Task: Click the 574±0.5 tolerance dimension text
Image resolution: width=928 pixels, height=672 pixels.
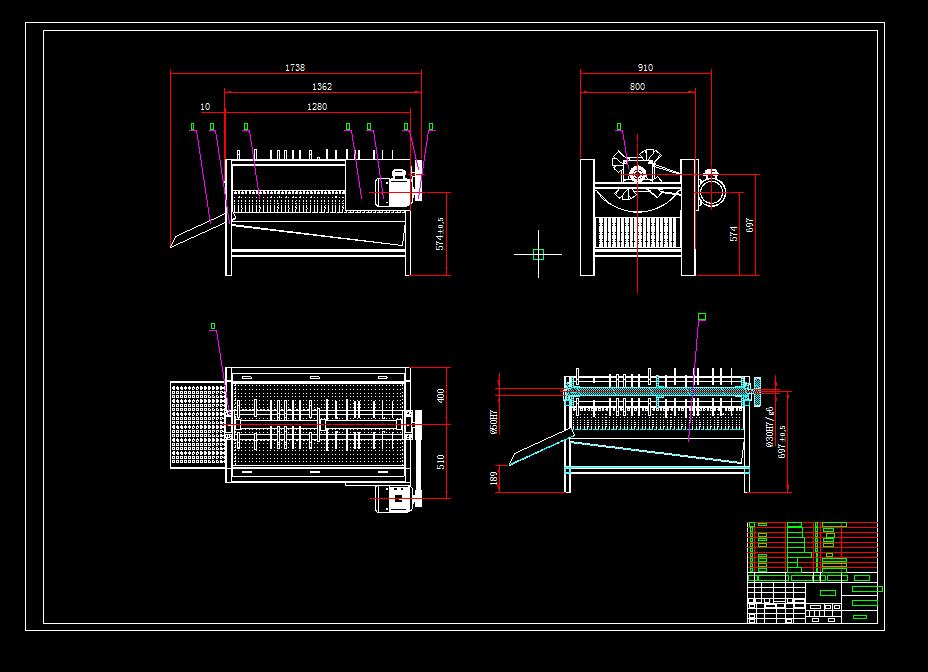Action: [440, 231]
